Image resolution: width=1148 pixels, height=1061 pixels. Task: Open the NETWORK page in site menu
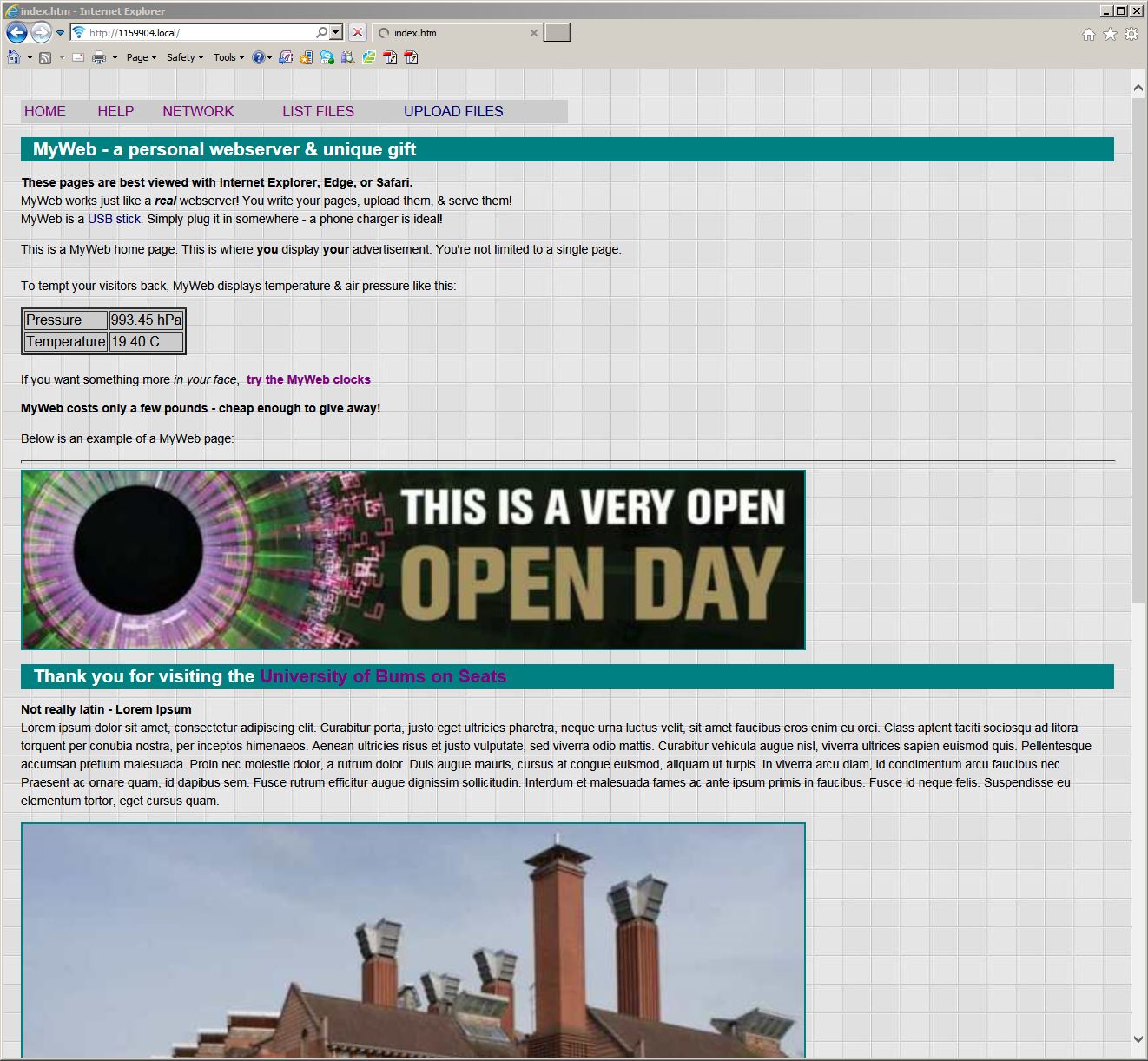(198, 111)
